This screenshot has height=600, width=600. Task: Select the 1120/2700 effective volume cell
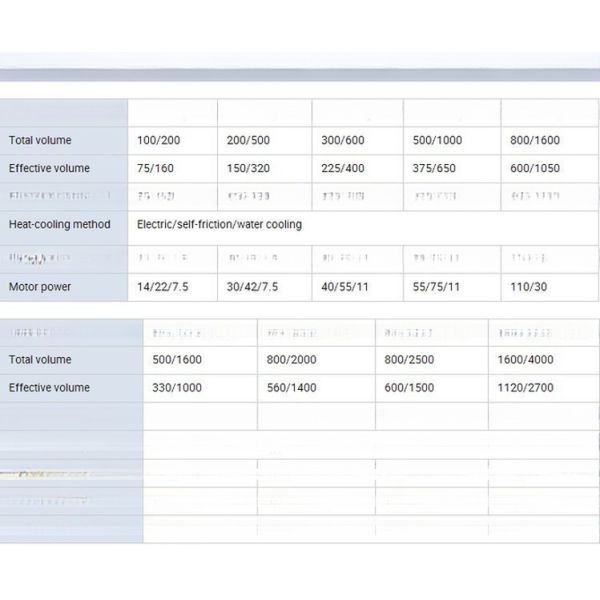pyautogui.click(x=525, y=388)
